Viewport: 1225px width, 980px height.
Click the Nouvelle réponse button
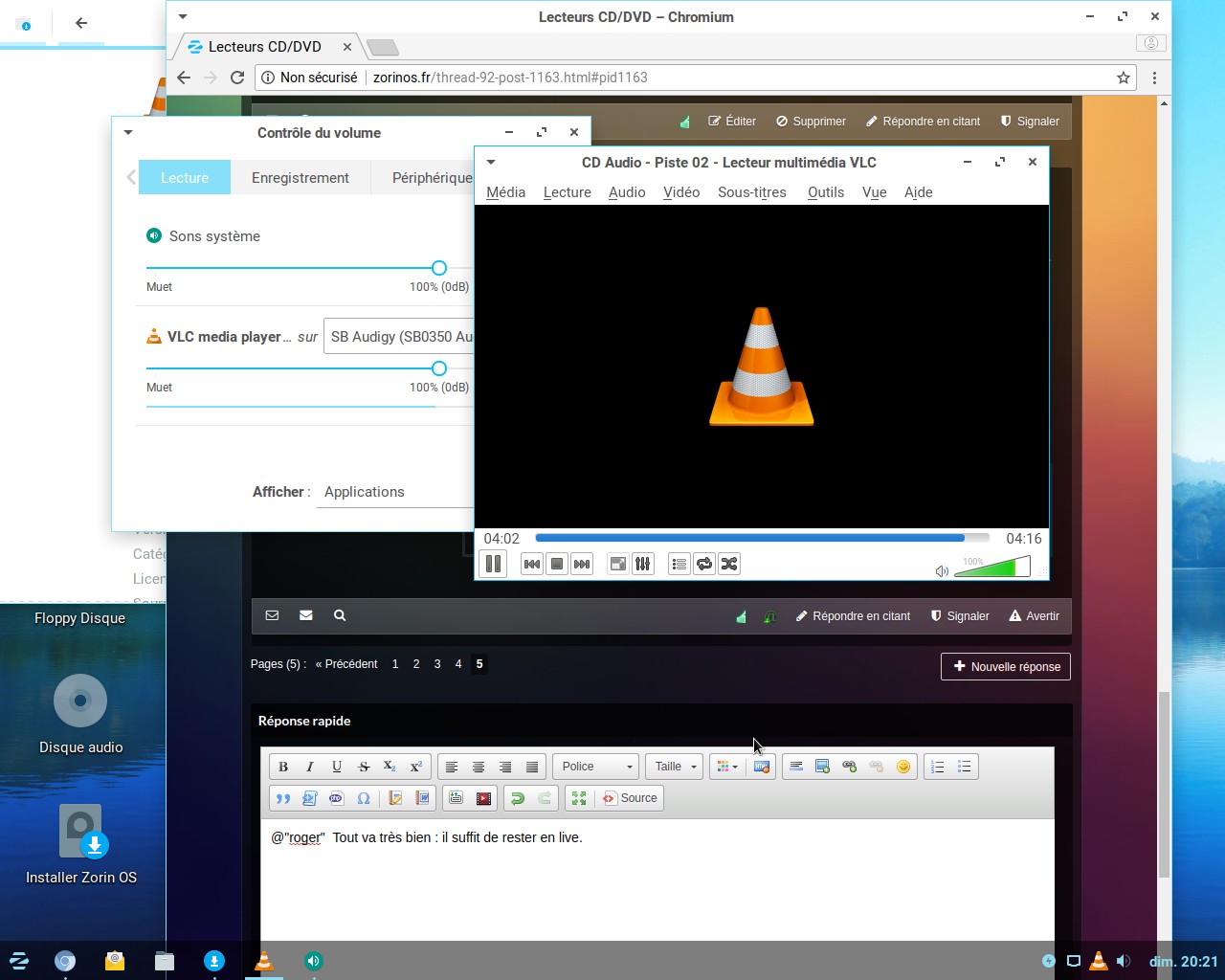[x=1006, y=667]
